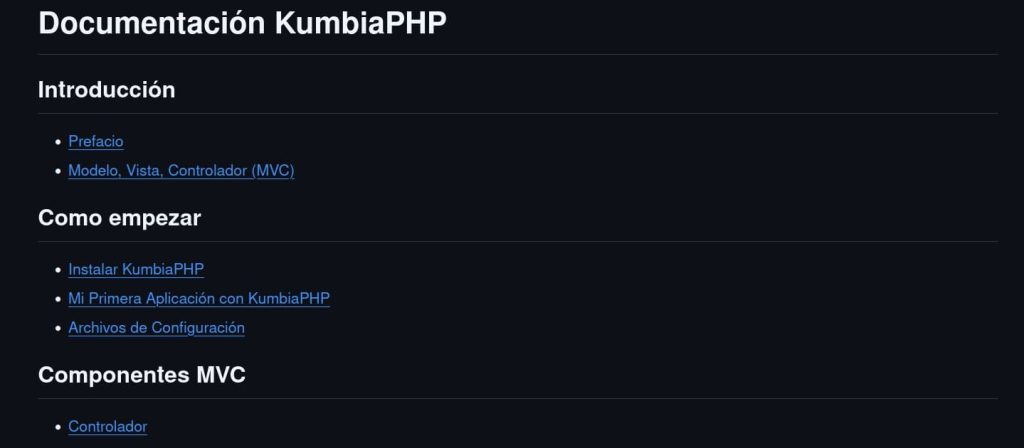1024x448 pixels.
Task: Click the bullet beside Prefacio
Action: point(57,142)
